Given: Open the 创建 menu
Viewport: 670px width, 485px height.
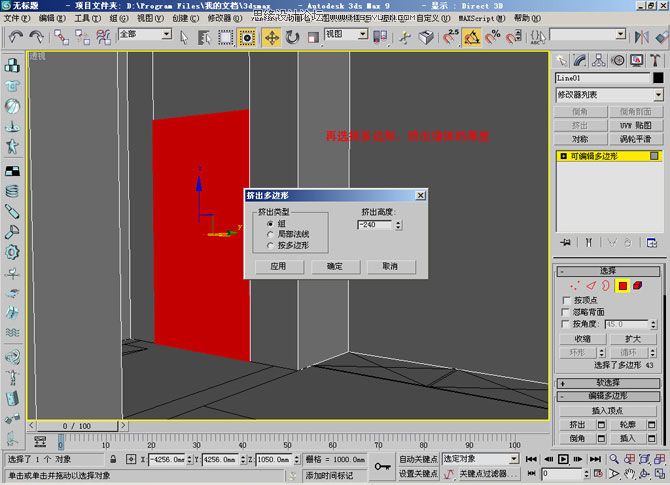Looking at the screenshot, I should click(x=185, y=18).
